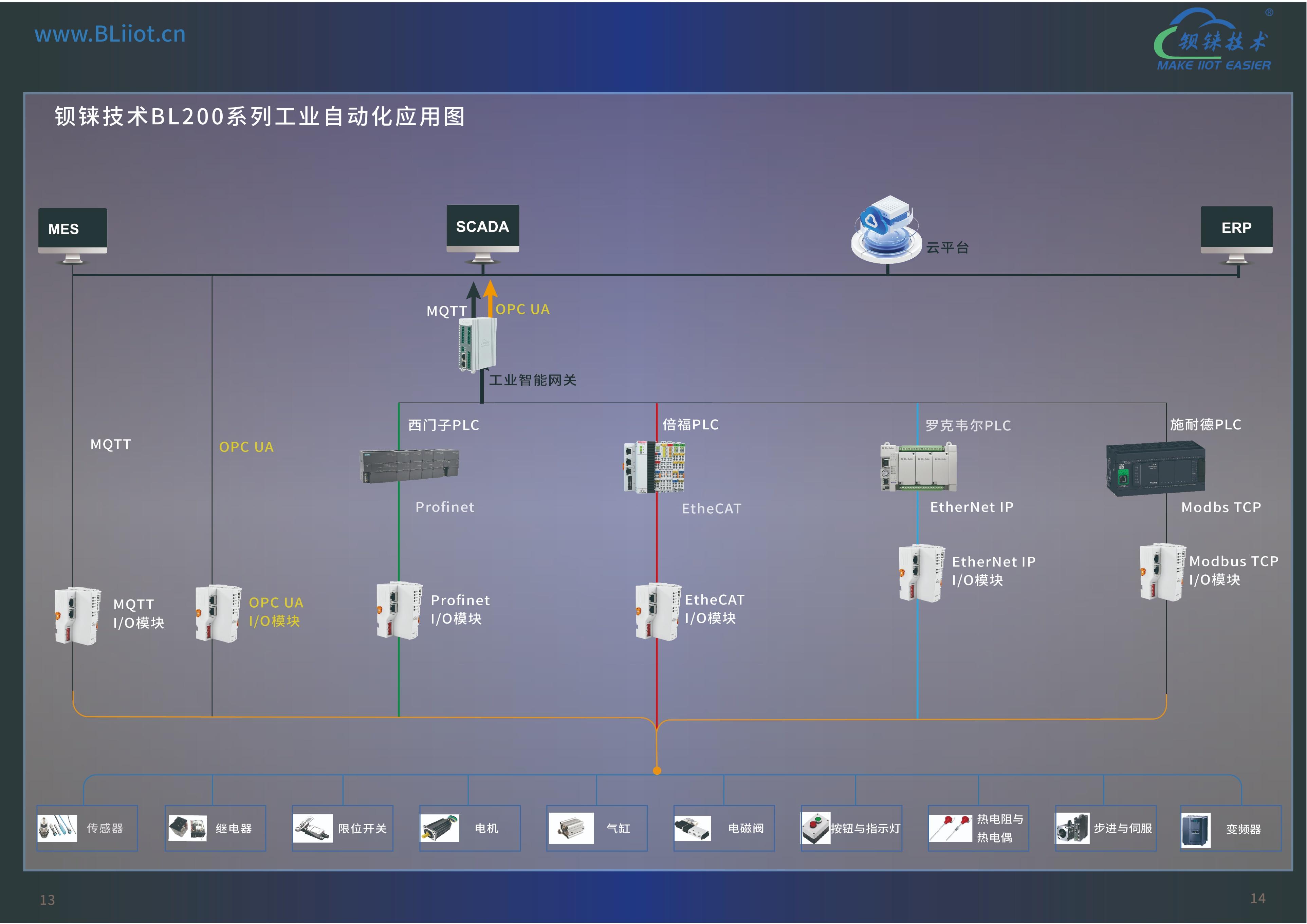
Task: Click the MQTT I/O模块 text label
Action: click(x=139, y=614)
